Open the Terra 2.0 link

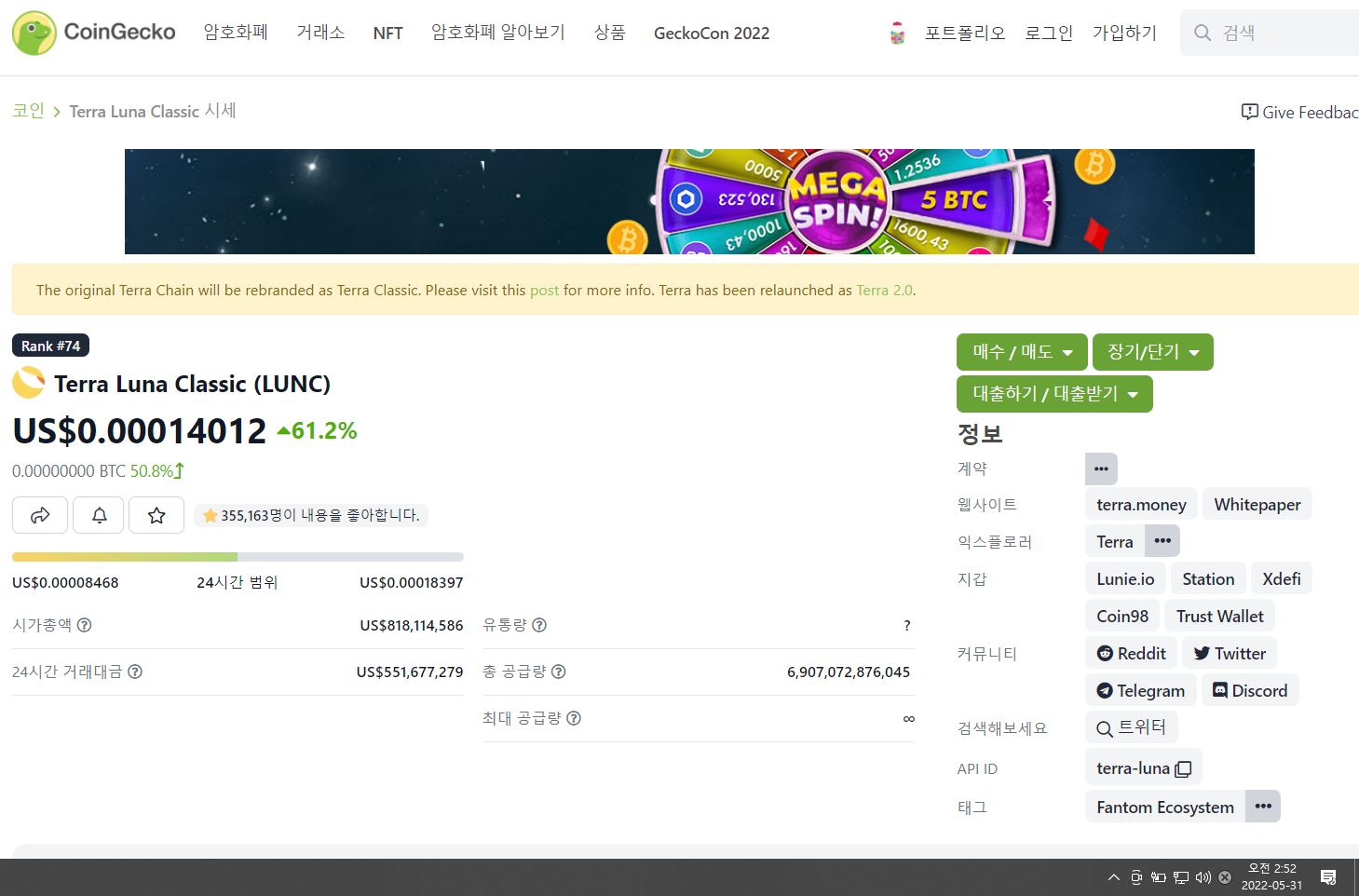point(884,291)
